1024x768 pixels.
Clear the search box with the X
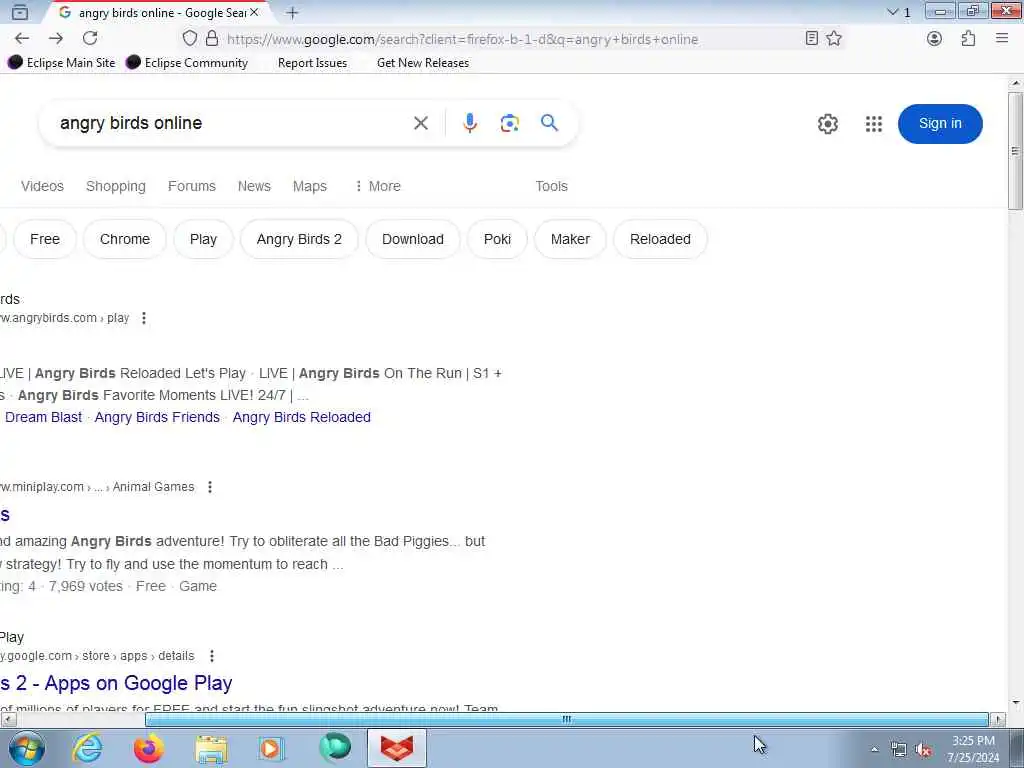point(421,123)
